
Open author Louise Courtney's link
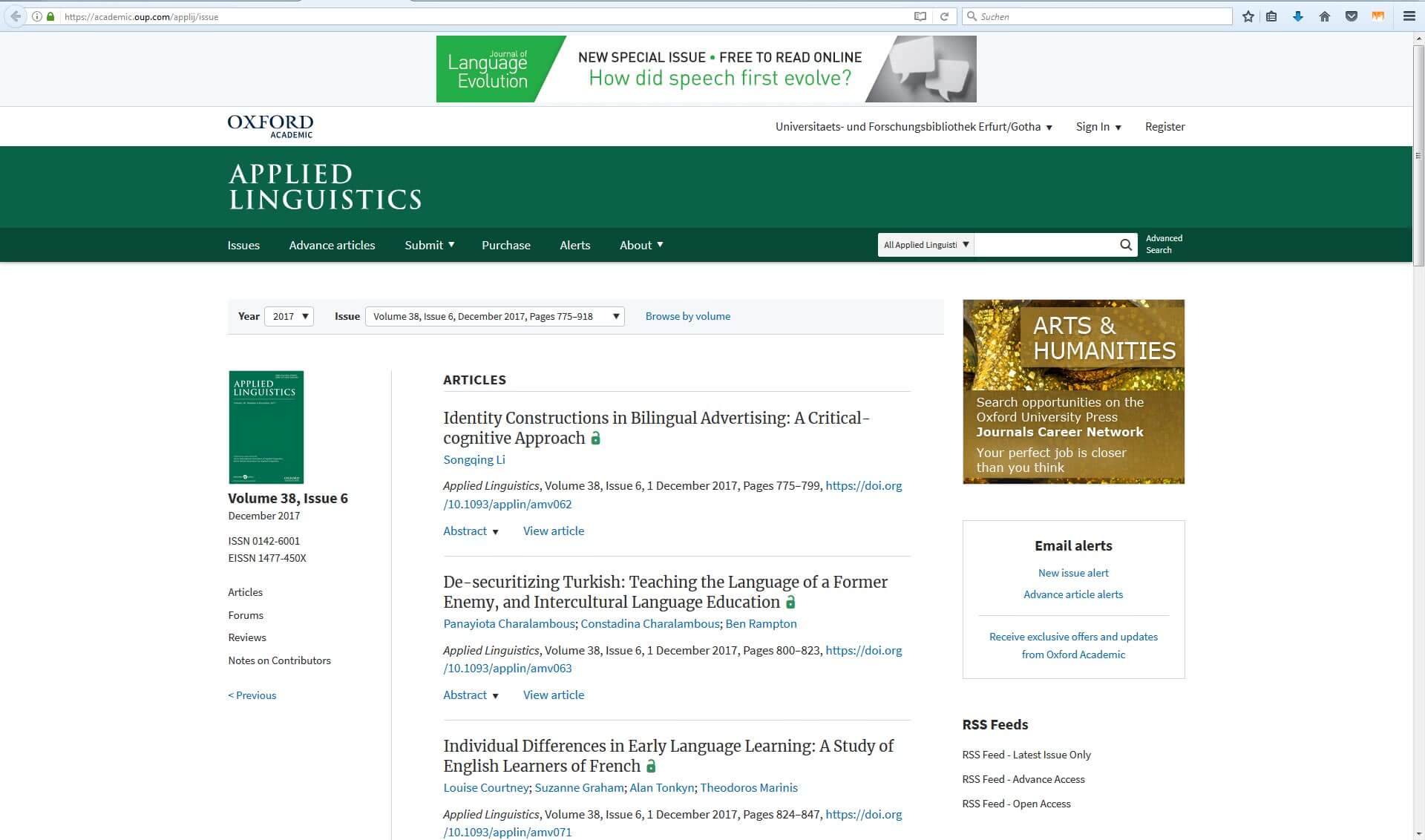[486, 787]
